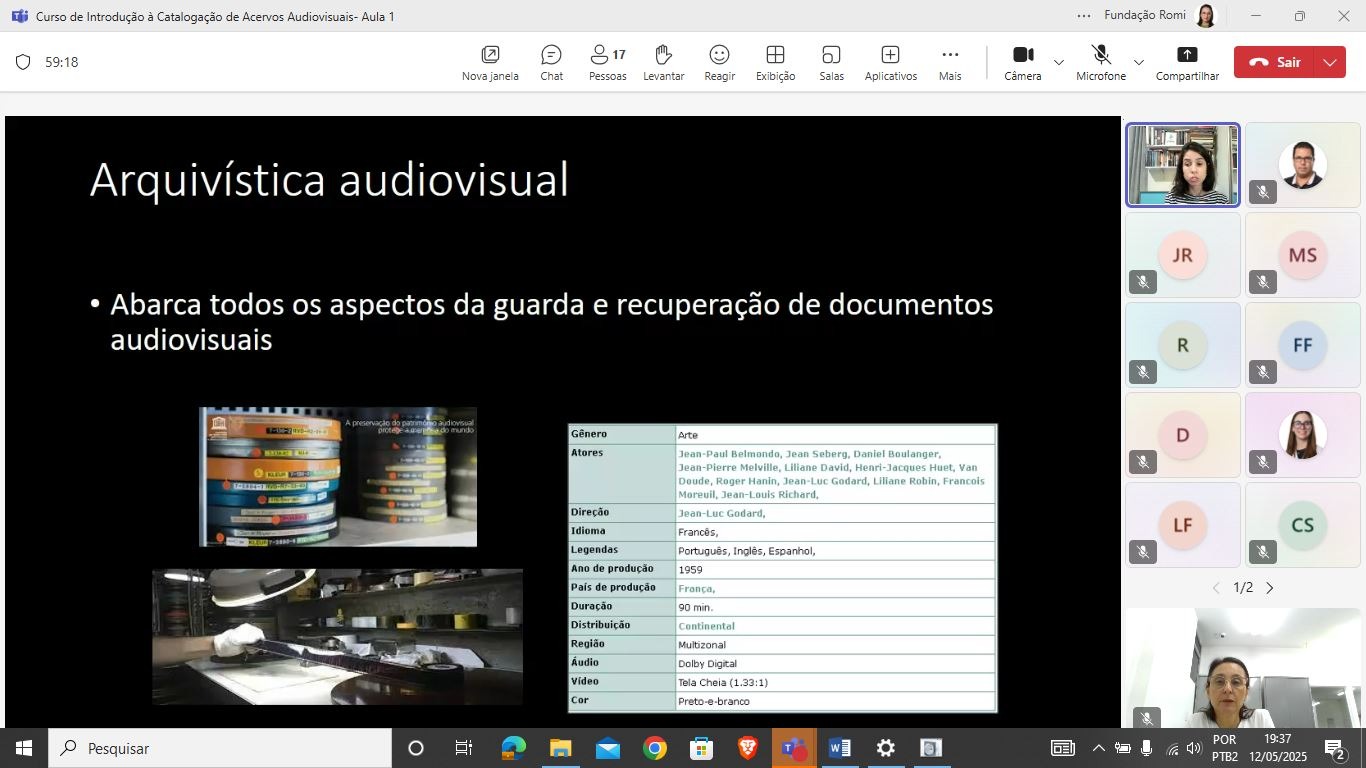Open Exibição view options
Viewport: 1366px width, 768px height.
click(x=775, y=62)
